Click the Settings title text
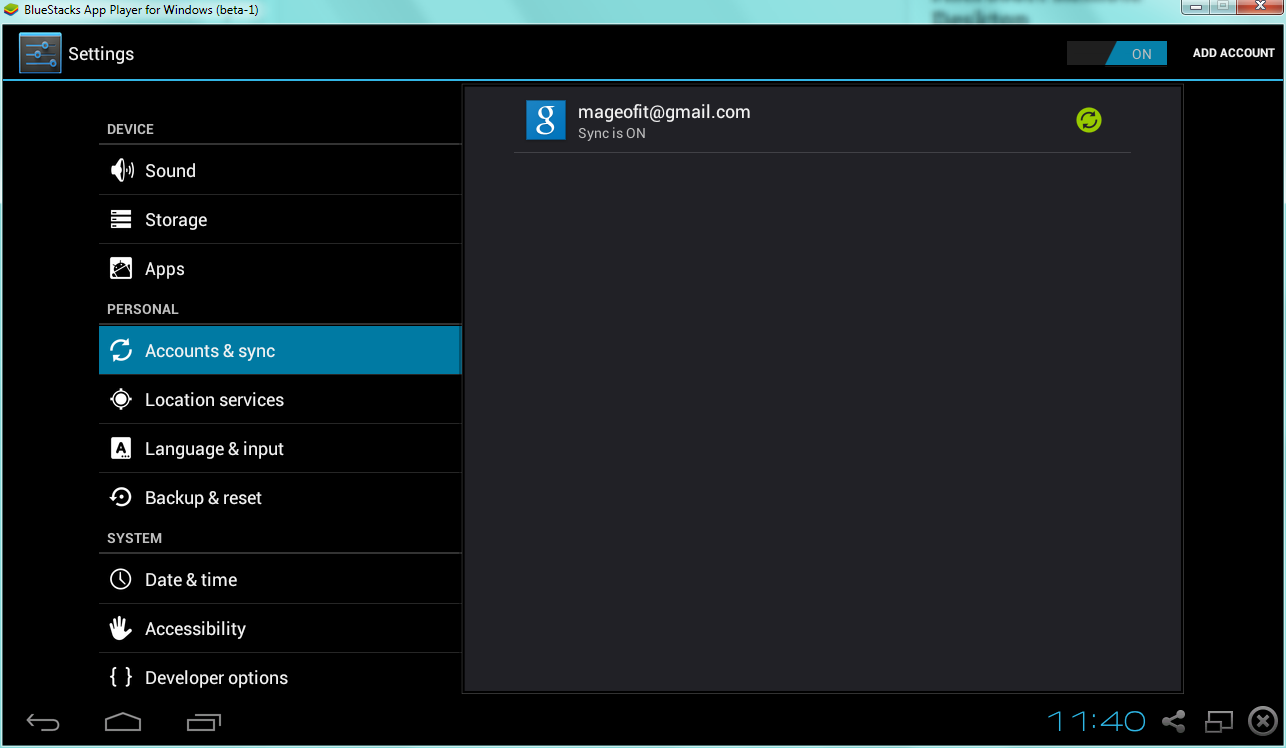Screen dimensions: 1286x748 pyautogui.click(x=101, y=54)
